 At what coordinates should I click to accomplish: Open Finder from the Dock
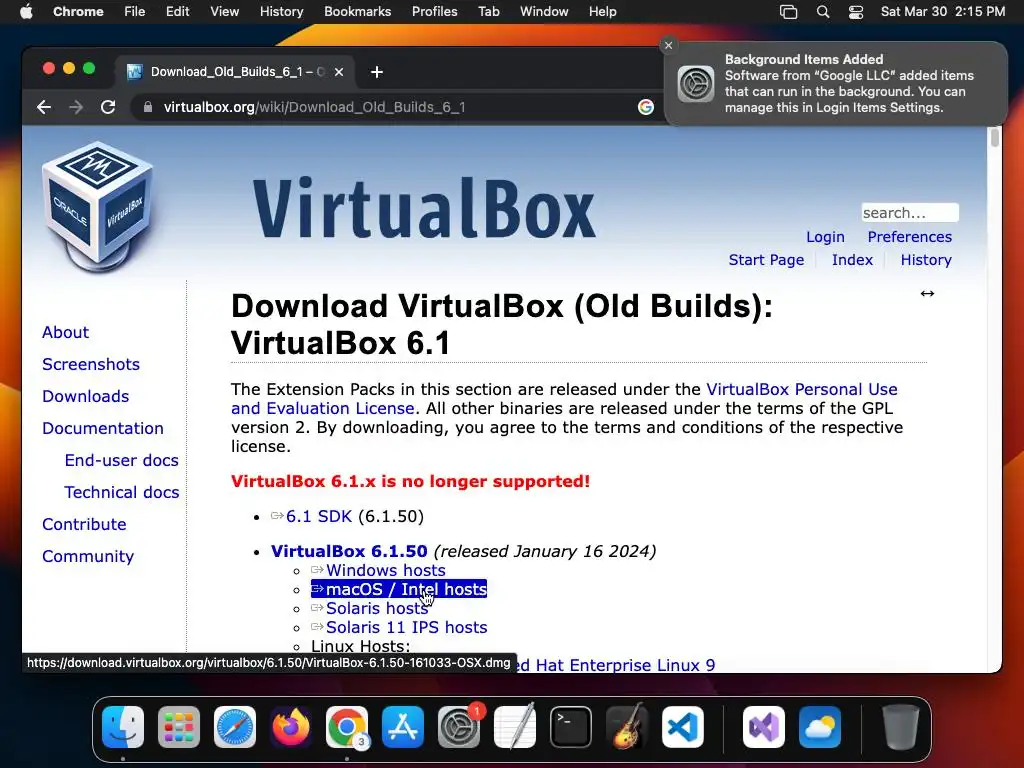[123, 727]
